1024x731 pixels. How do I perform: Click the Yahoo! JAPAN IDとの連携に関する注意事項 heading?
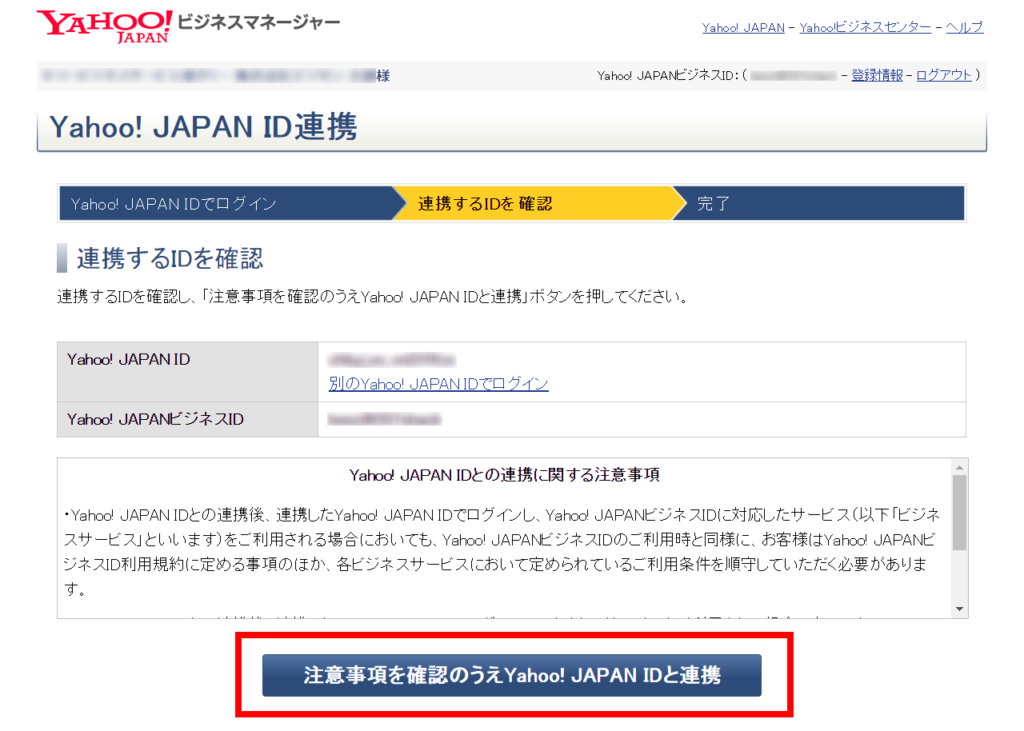(x=505, y=475)
